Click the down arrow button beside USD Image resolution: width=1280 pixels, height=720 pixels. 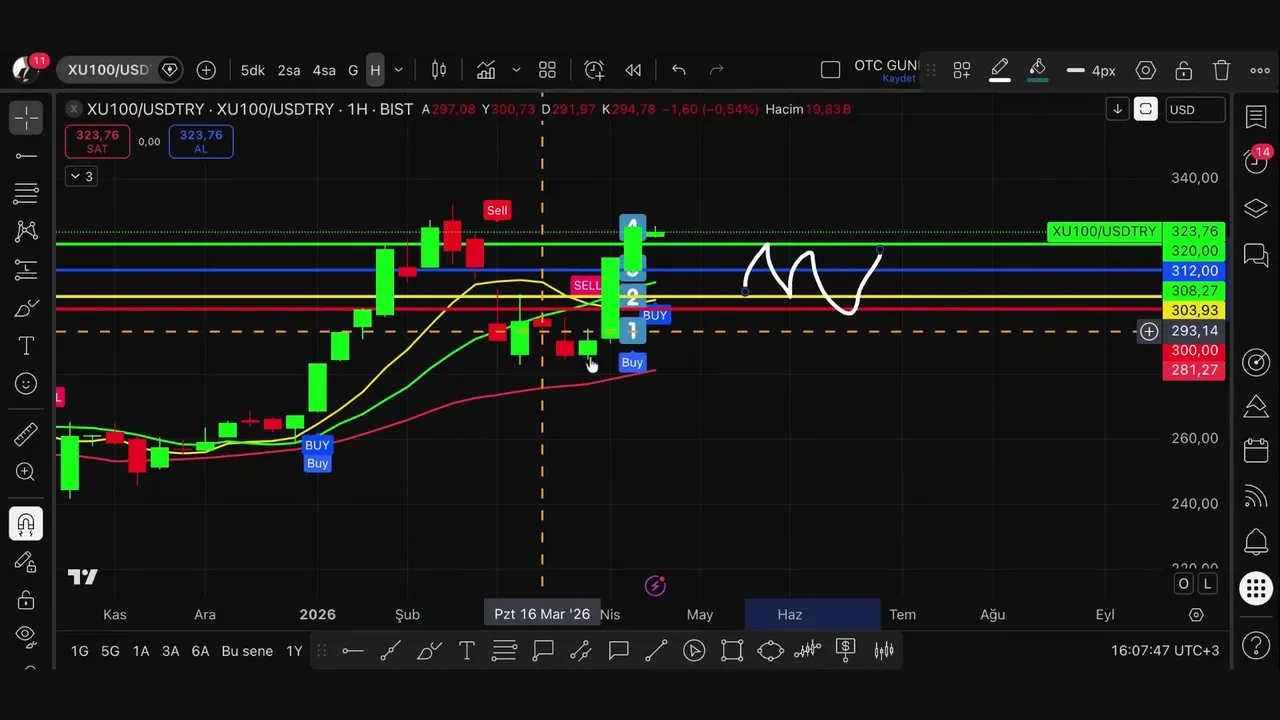click(x=1117, y=109)
